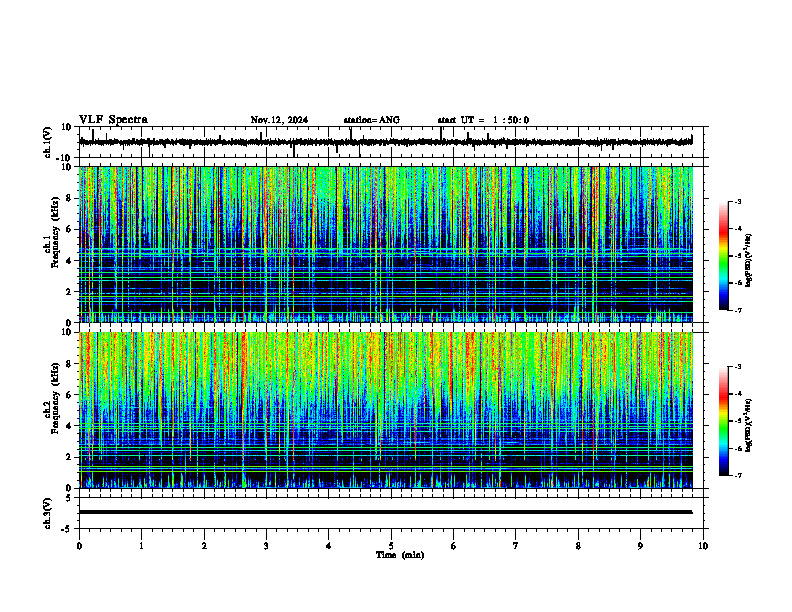Click time axis tick label "6"
This screenshot has width=792, height=612.
[454, 546]
